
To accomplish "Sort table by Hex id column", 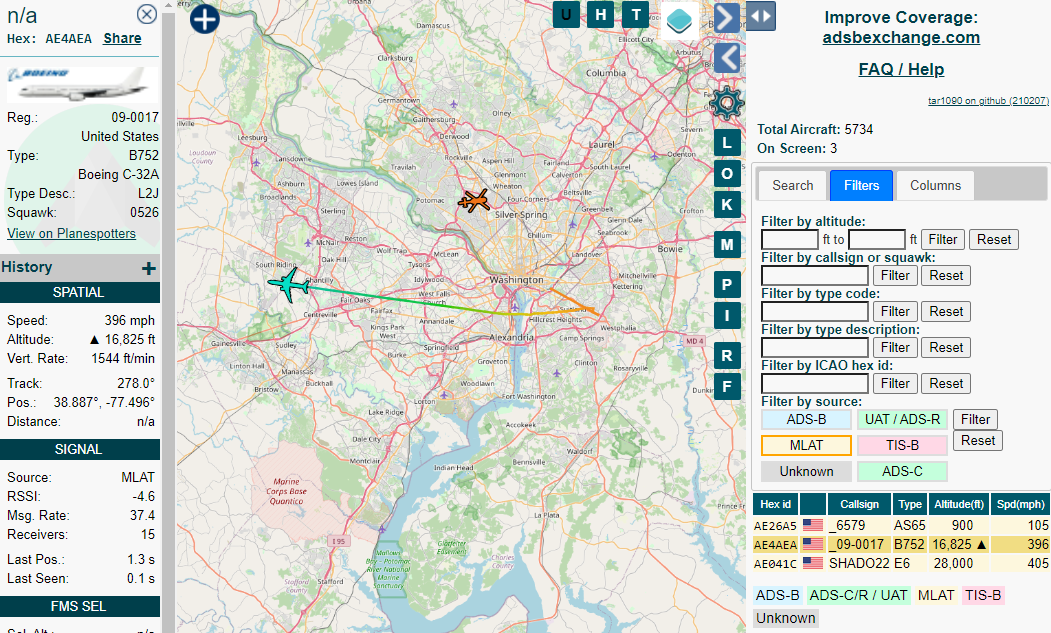I will tap(776, 504).
